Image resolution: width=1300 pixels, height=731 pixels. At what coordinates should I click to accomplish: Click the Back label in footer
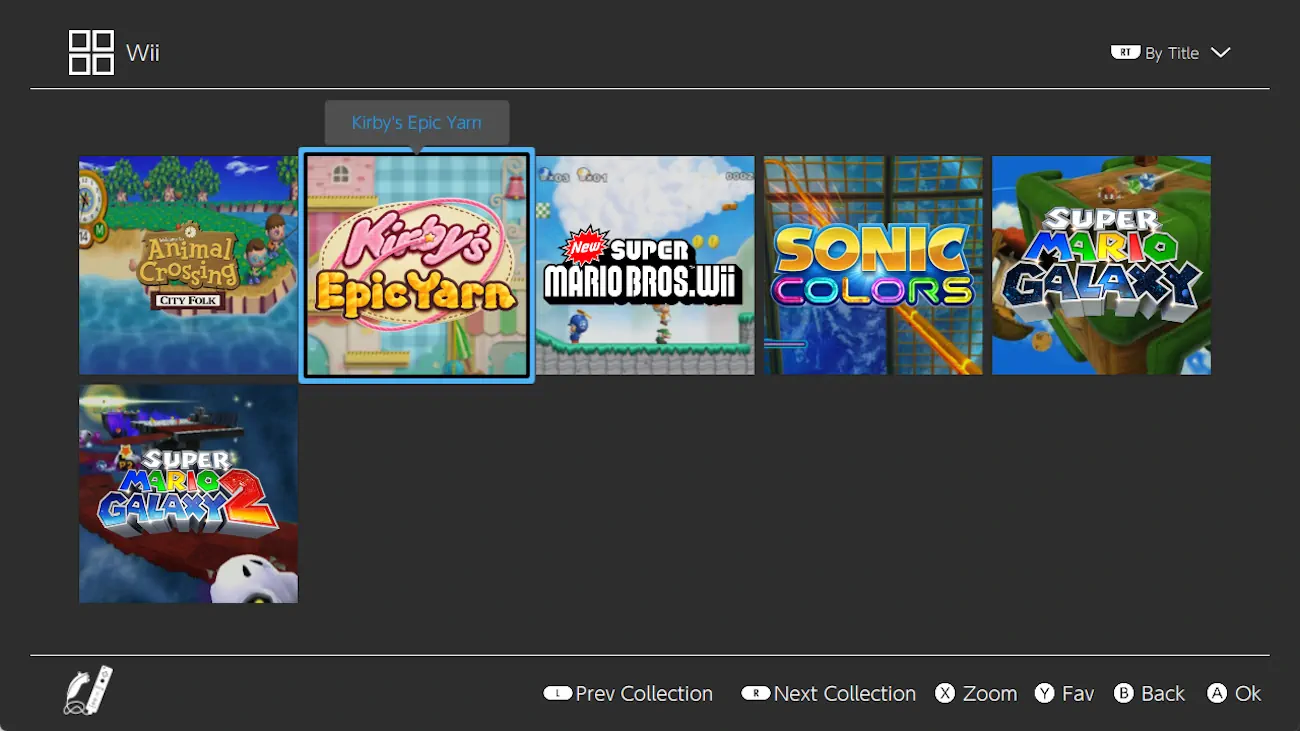[x=1163, y=694]
